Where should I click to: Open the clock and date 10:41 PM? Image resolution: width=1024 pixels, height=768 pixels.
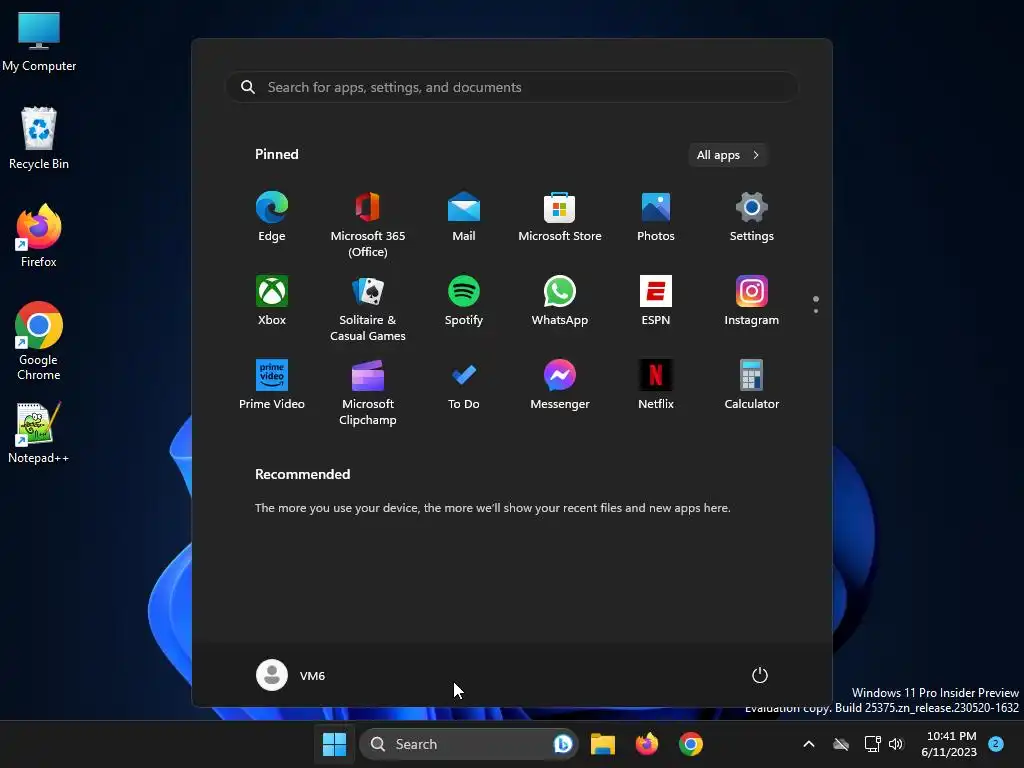pyautogui.click(x=949, y=744)
